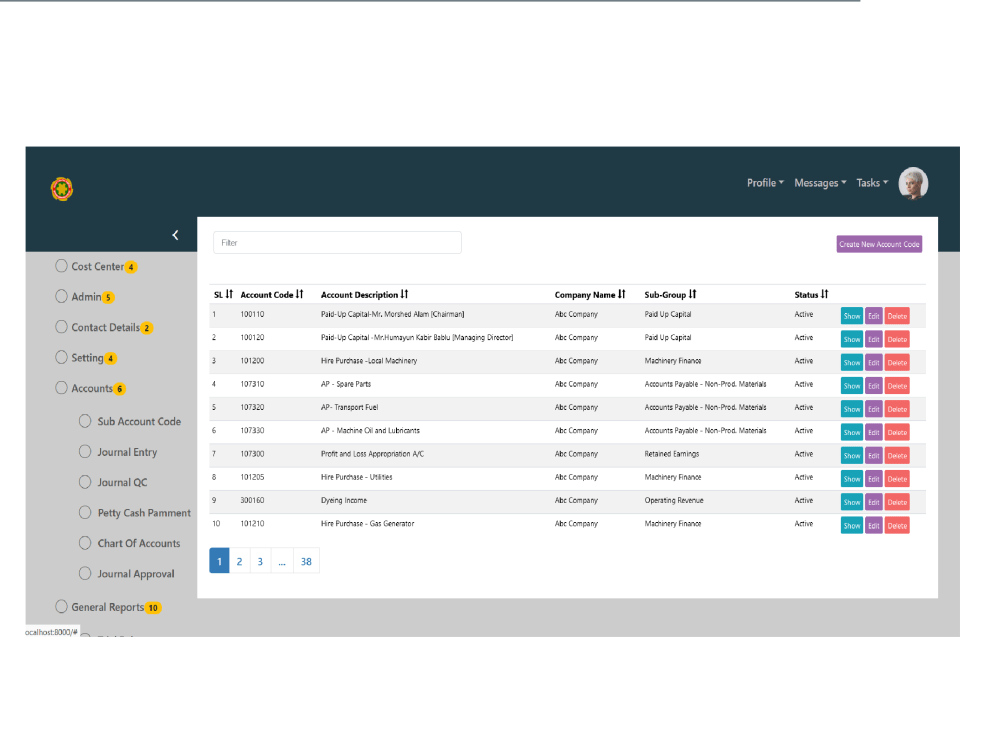
Task: Click the circular app logo in header
Action: coord(62,189)
